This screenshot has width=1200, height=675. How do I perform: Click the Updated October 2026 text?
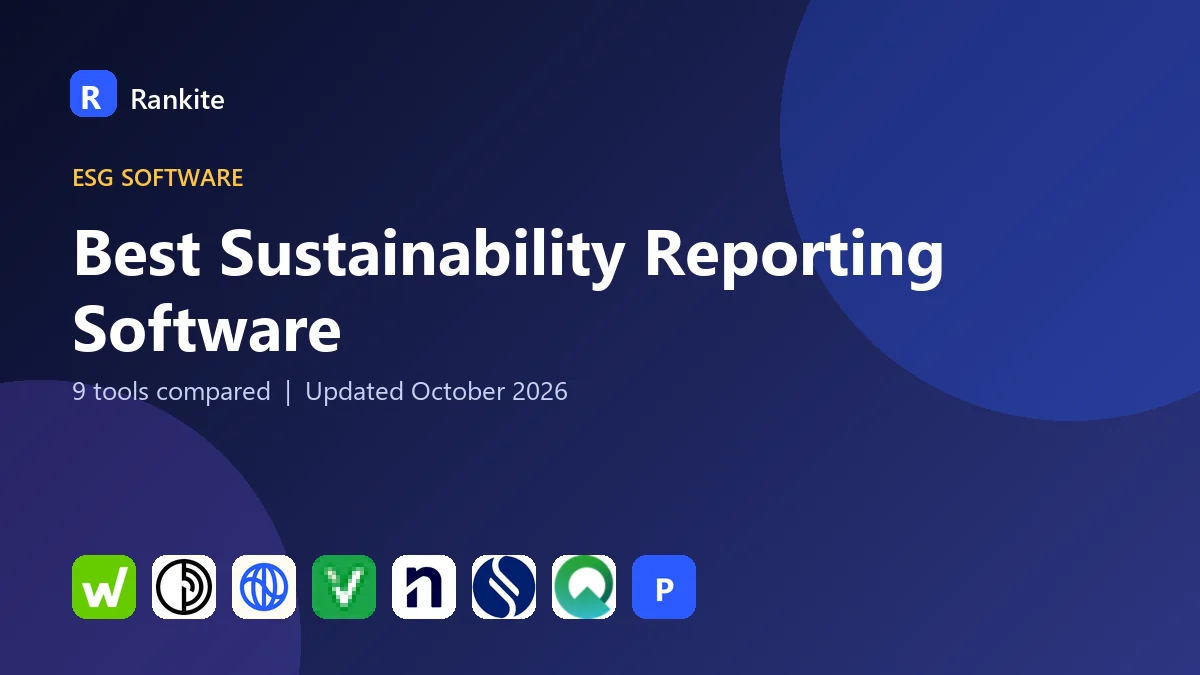436,391
